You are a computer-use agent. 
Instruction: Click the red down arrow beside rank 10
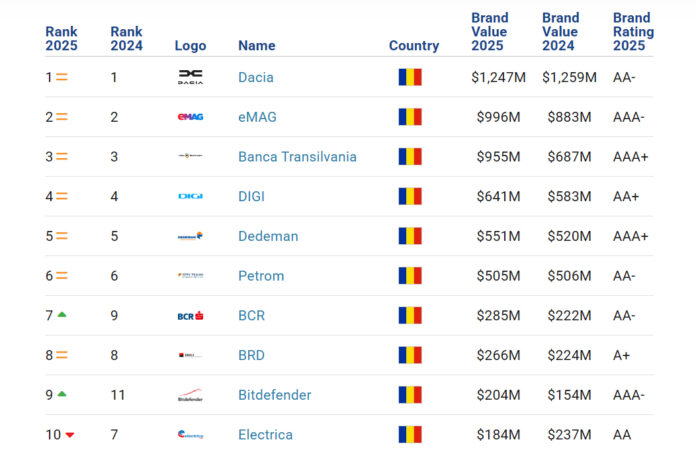click(69, 434)
